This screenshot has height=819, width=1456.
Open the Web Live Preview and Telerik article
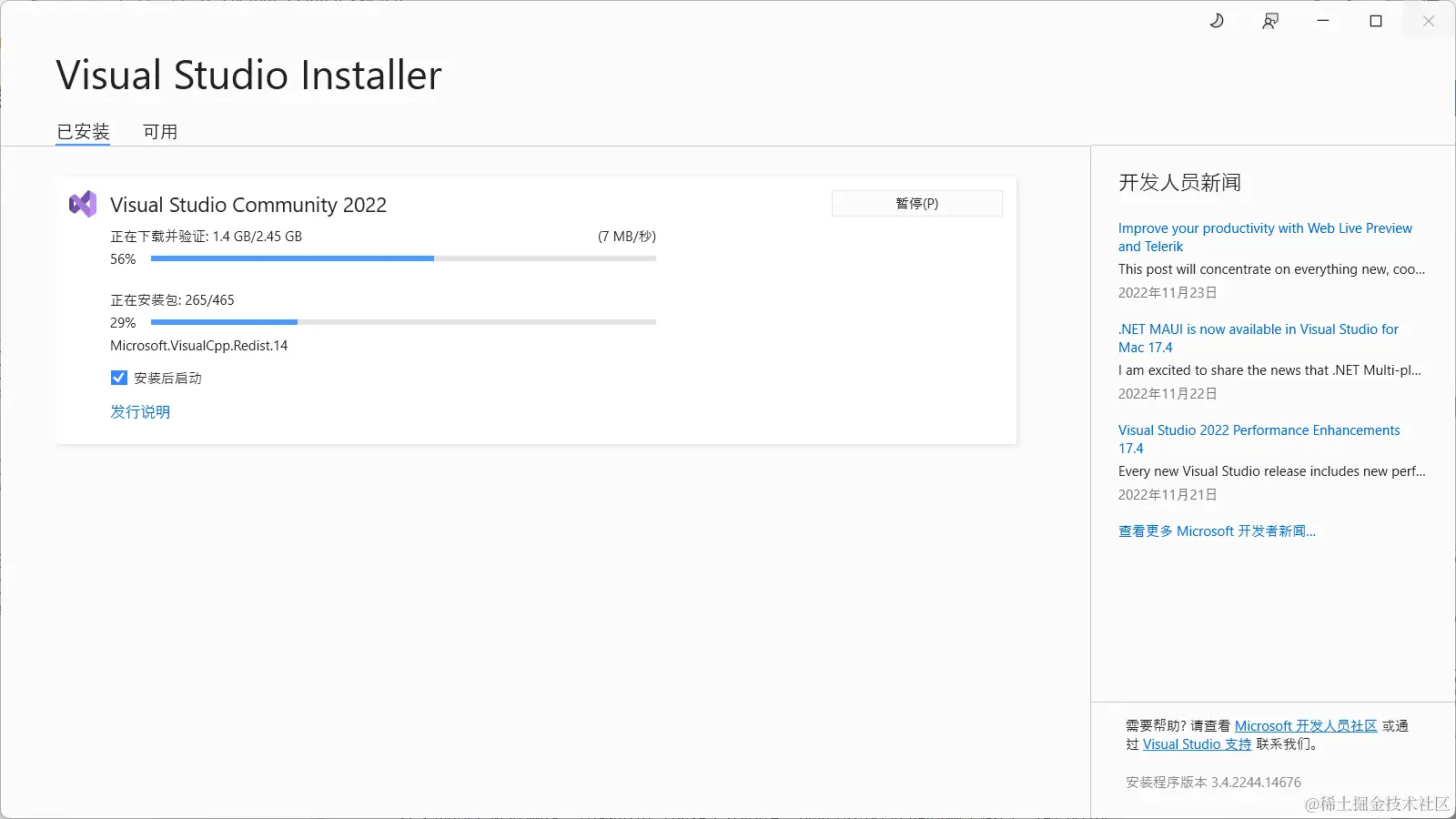point(1265,238)
